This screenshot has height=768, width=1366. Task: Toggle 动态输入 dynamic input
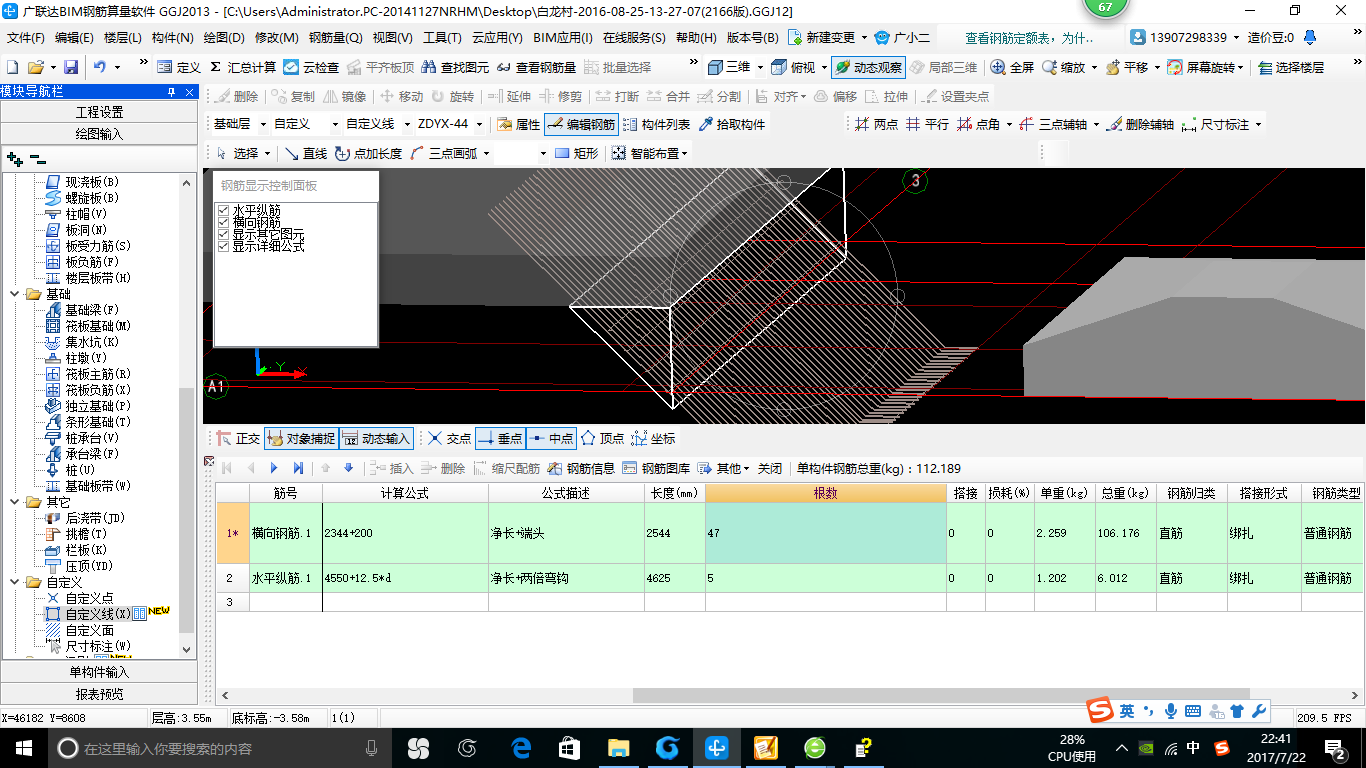click(x=376, y=438)
